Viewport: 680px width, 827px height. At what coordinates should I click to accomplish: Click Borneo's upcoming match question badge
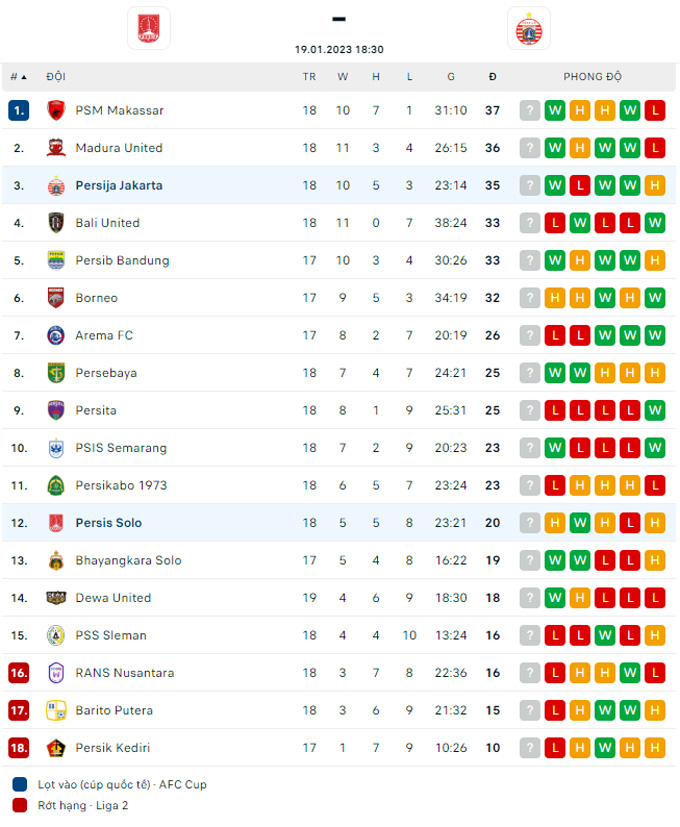[x=530, y=298]
